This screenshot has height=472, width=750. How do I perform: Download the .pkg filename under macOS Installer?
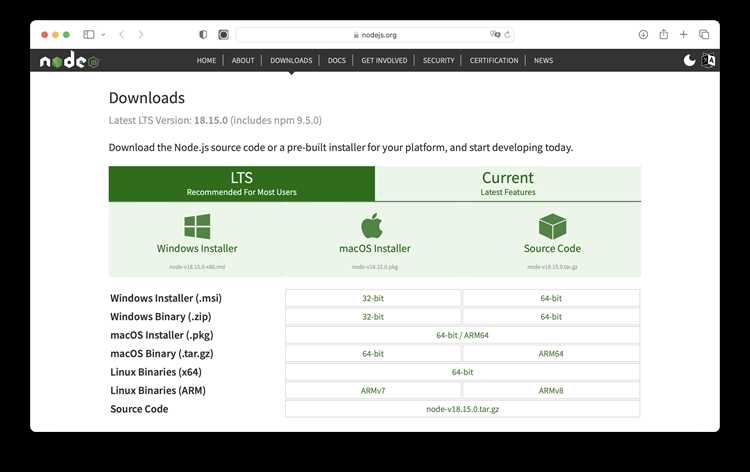tap(375, 267)
